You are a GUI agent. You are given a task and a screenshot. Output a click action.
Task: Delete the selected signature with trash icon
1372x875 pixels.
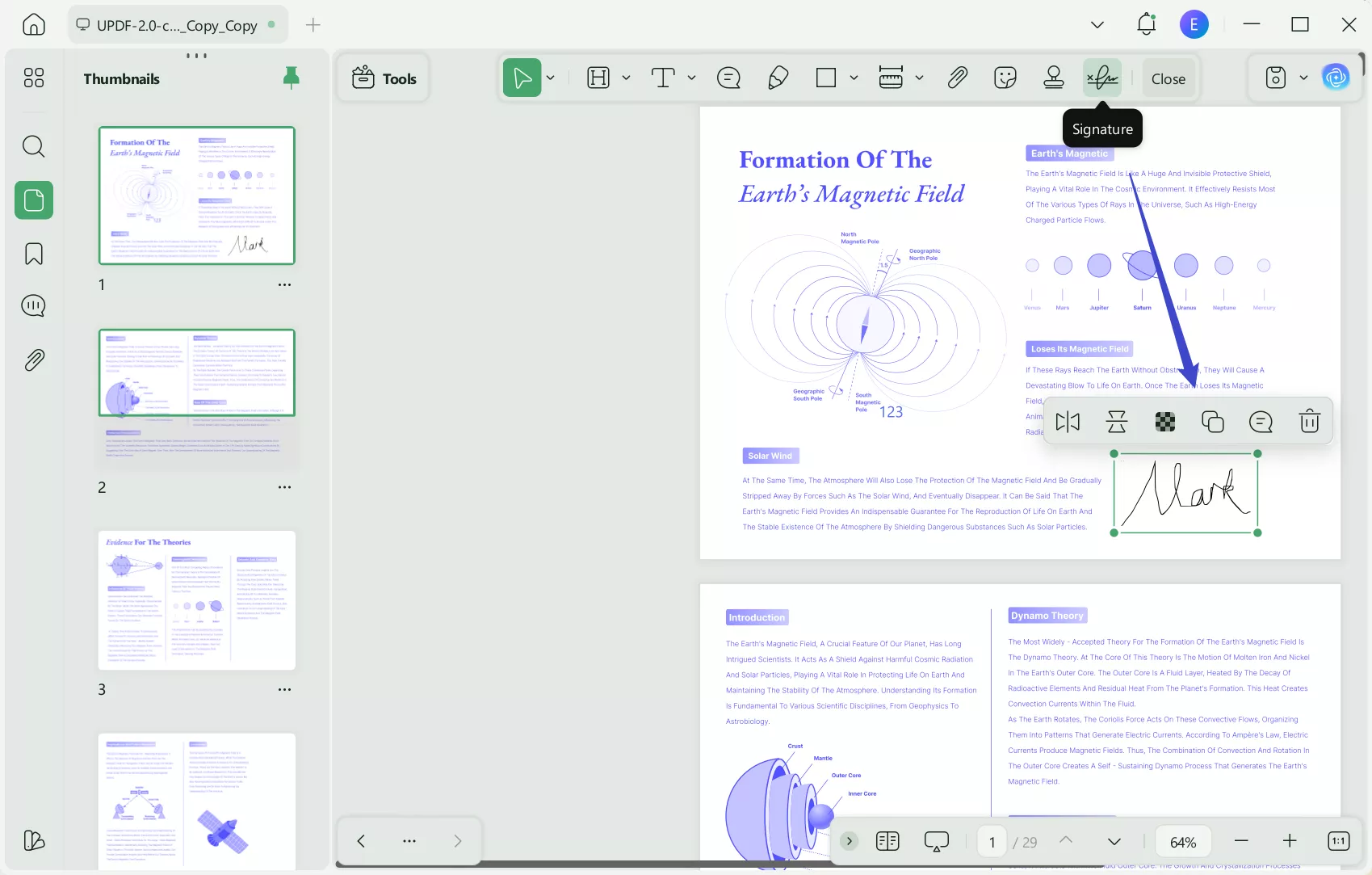coord(1309,422)
